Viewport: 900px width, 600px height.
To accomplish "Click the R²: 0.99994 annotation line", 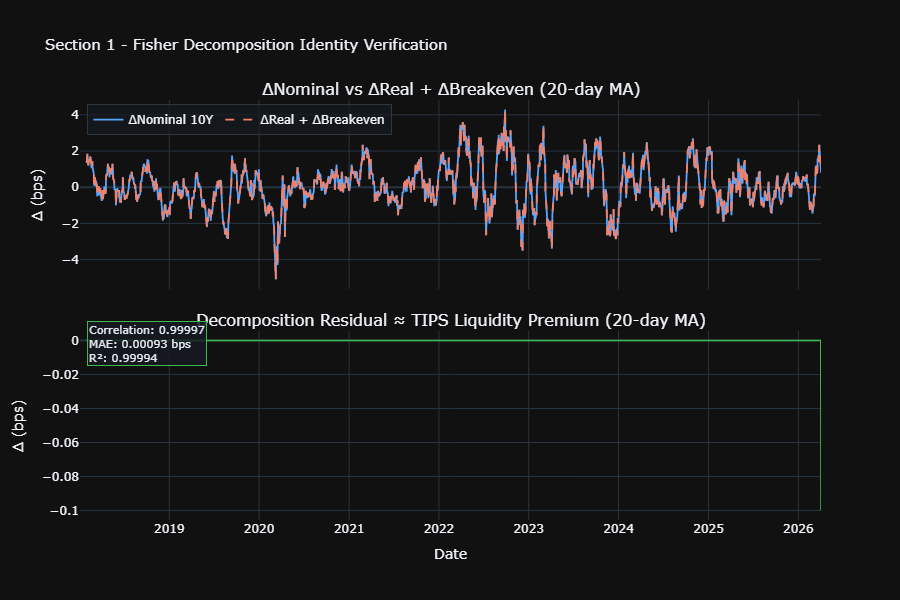I will (123, 358).
